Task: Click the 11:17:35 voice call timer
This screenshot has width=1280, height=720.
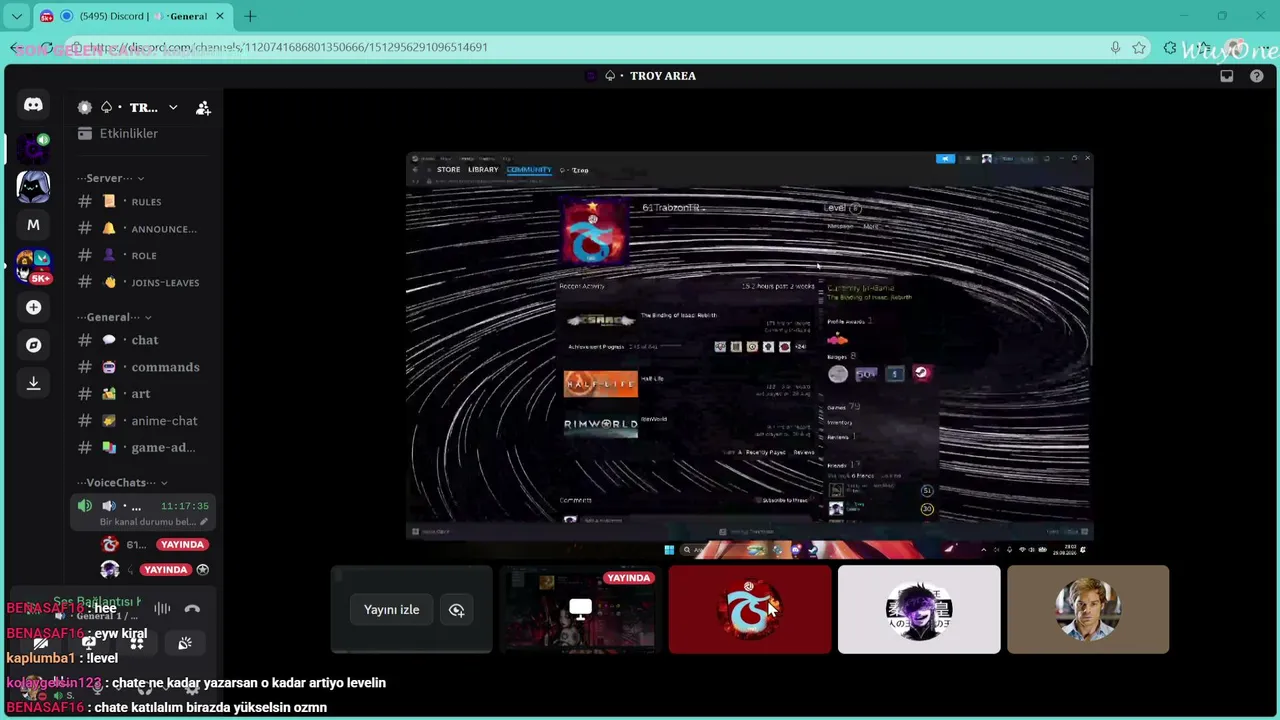Action: pyautogui.click(x=184, y=506)
